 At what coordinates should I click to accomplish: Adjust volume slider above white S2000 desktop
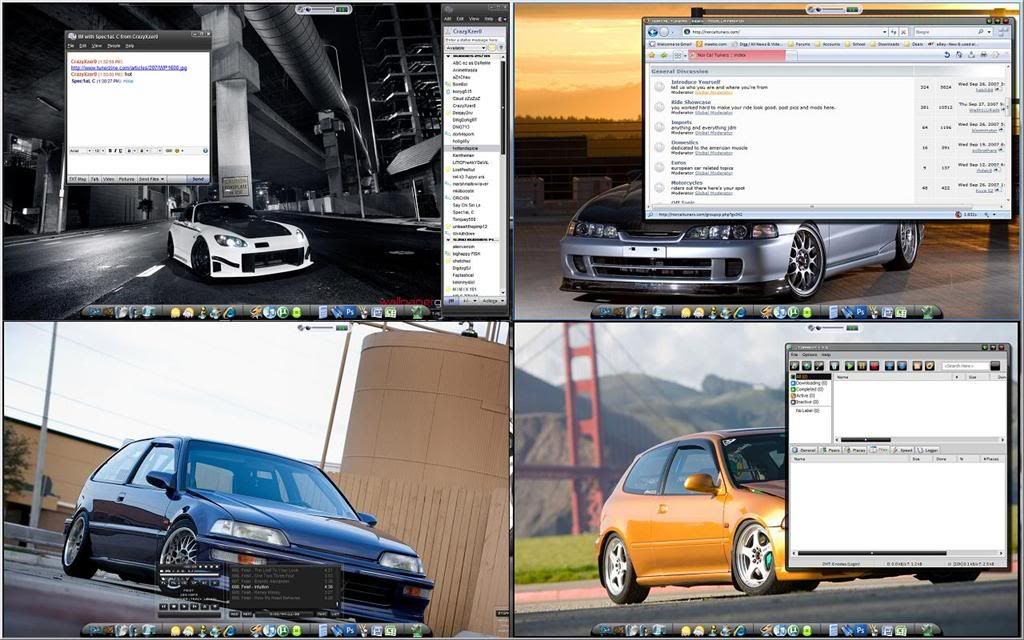point(321,9)
